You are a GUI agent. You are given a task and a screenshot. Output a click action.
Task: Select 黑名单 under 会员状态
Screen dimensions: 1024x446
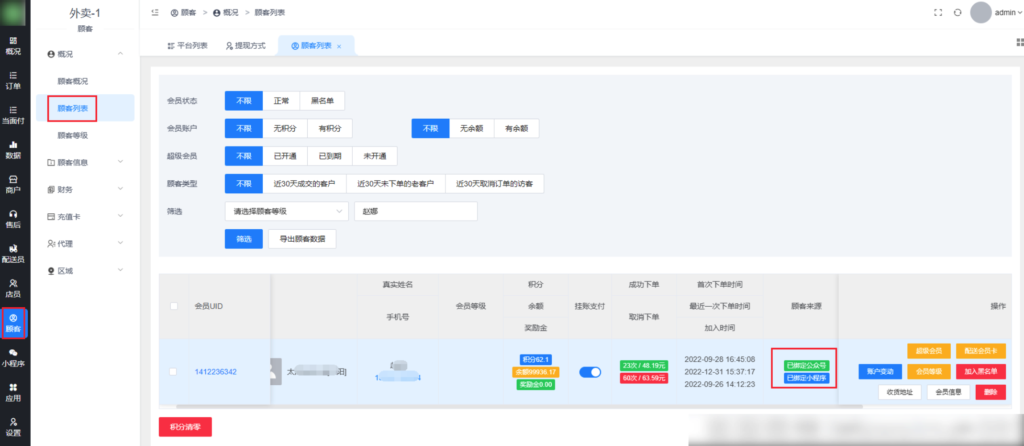(322, 101)
